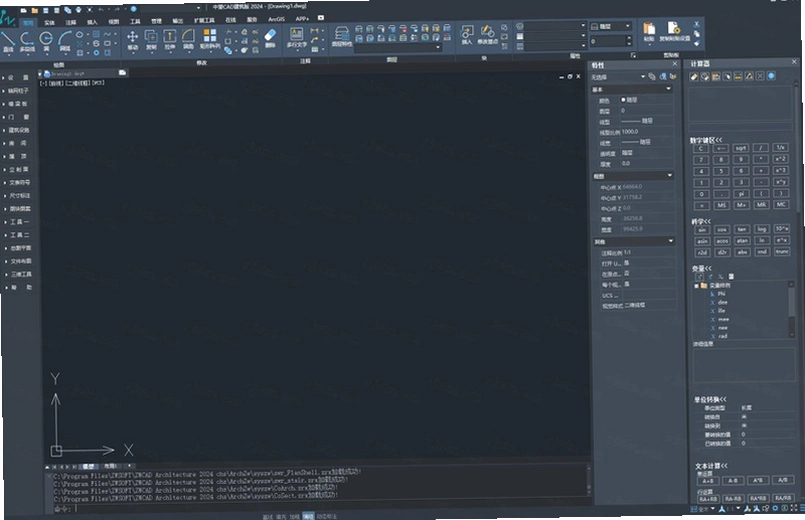Viewport: 805px width, 520px height.
Task: Select the Copy (复制) modify tool
Action: tap(151, 40)
